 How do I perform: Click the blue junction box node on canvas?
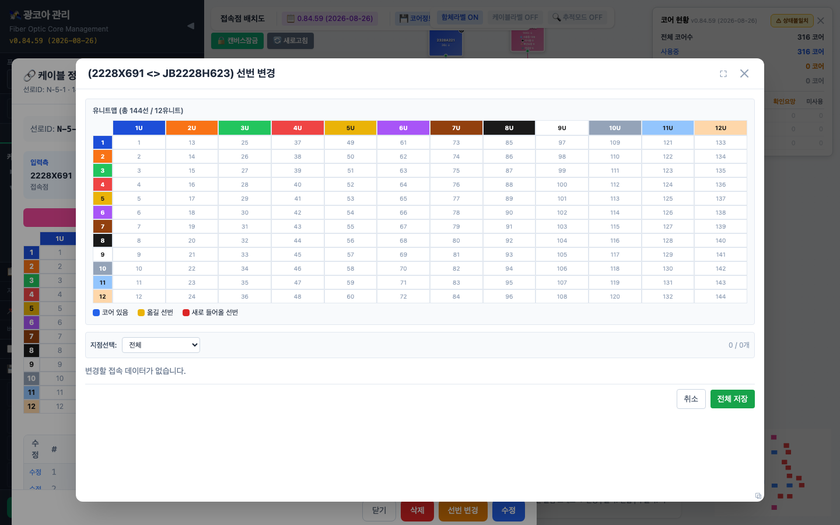click(x=445, y=42)
